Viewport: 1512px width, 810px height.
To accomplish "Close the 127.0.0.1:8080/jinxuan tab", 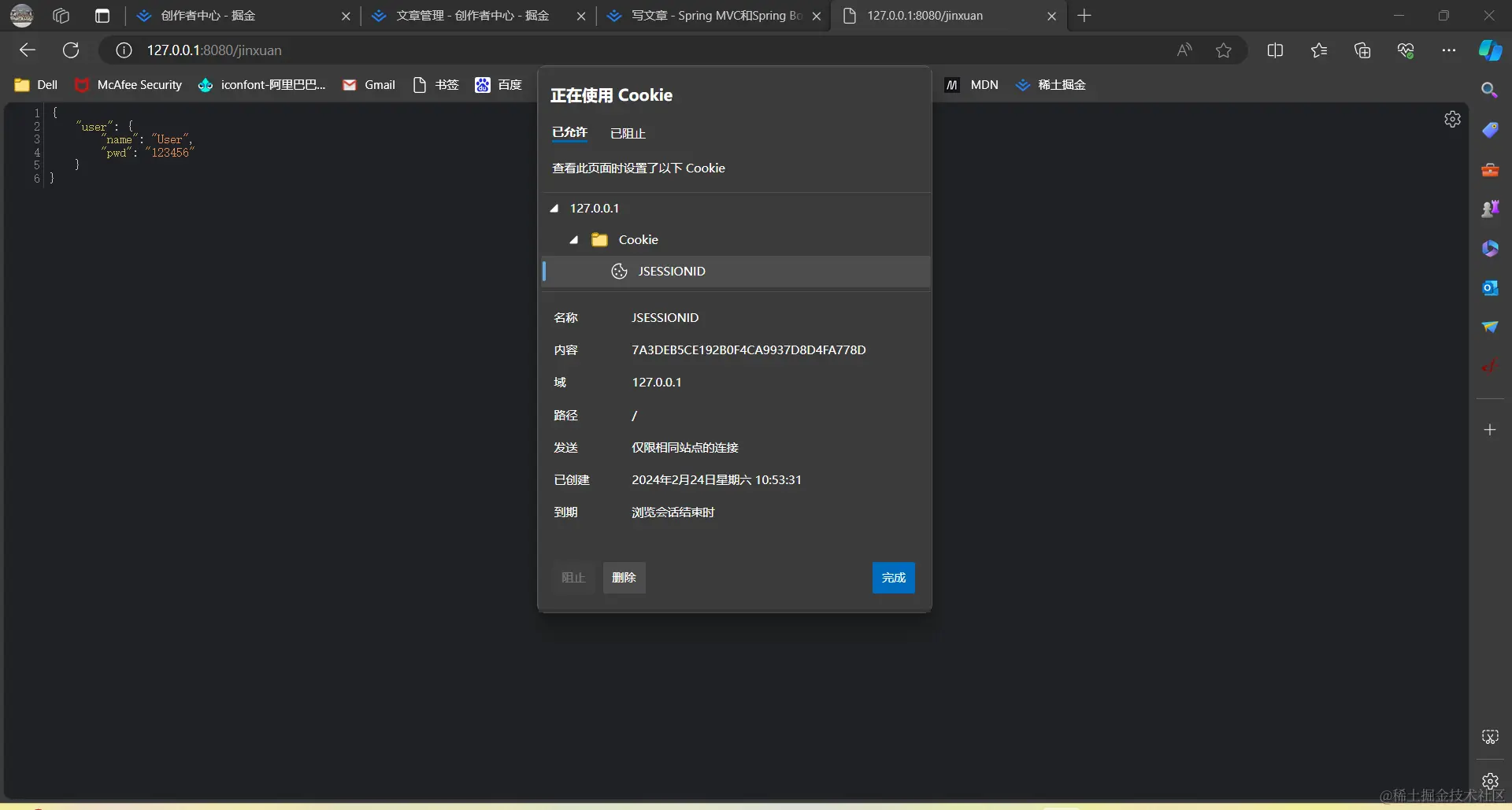I will coord(1051,16).
